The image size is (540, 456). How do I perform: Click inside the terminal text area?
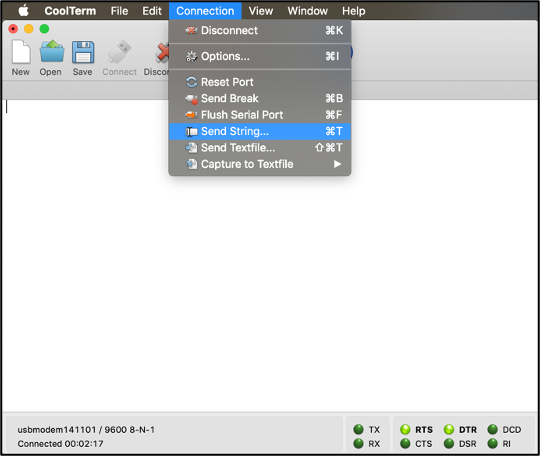click(x=270, y=293)
